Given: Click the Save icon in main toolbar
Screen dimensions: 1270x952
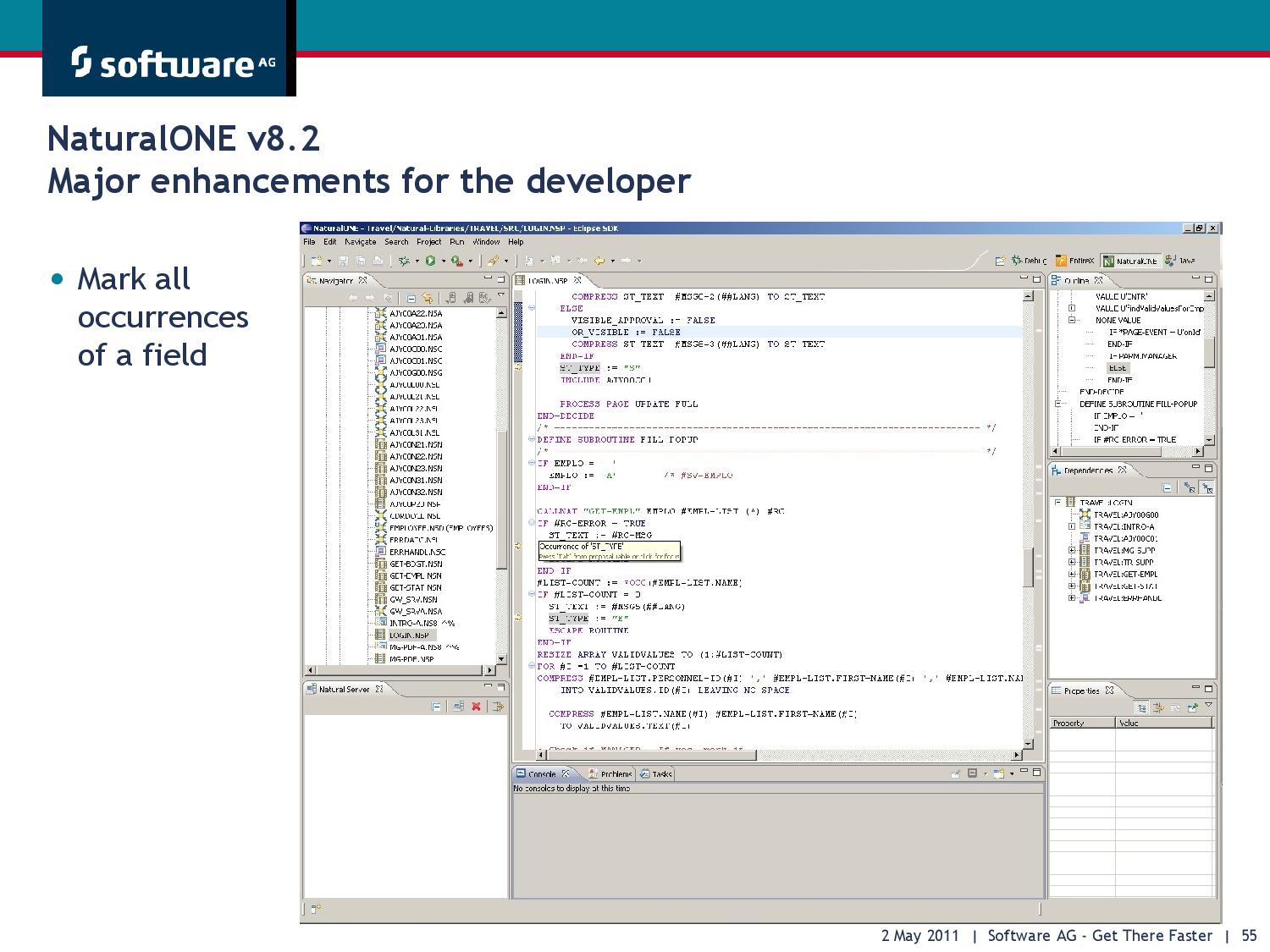Looking at the screenshot, I should click(344, 261).
